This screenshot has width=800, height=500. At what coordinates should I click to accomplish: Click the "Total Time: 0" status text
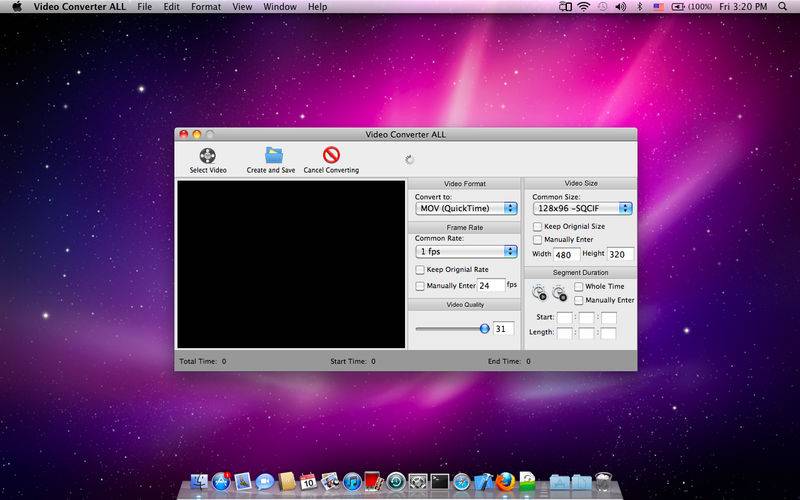click(203, 361)
